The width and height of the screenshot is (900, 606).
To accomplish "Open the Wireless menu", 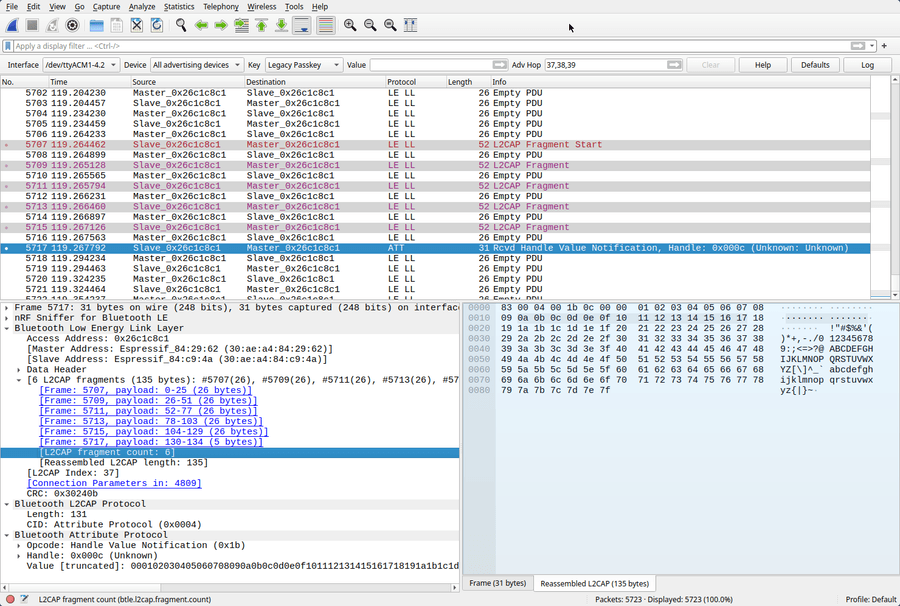I will (x=261, y=6).
